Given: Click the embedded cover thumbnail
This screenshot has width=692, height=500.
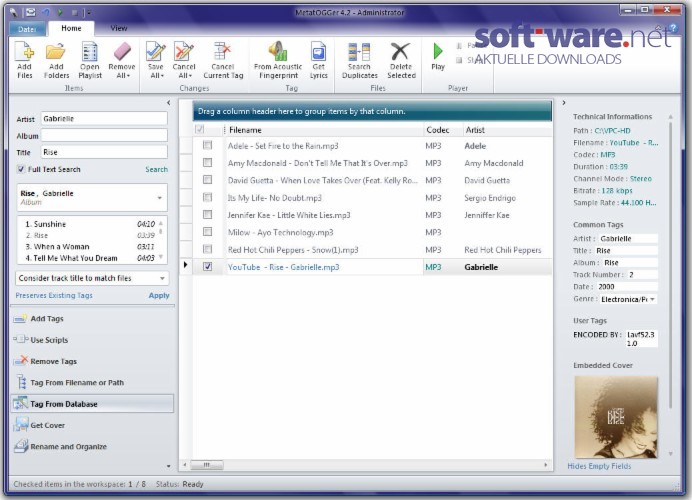Looking at the screenshot, I should tap(616, 417).
